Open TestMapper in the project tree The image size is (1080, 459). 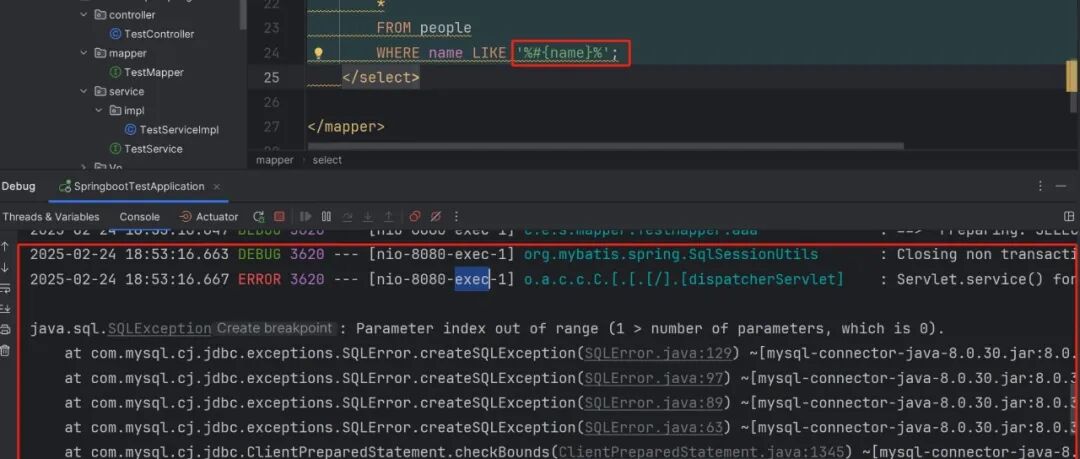point(154,72)
